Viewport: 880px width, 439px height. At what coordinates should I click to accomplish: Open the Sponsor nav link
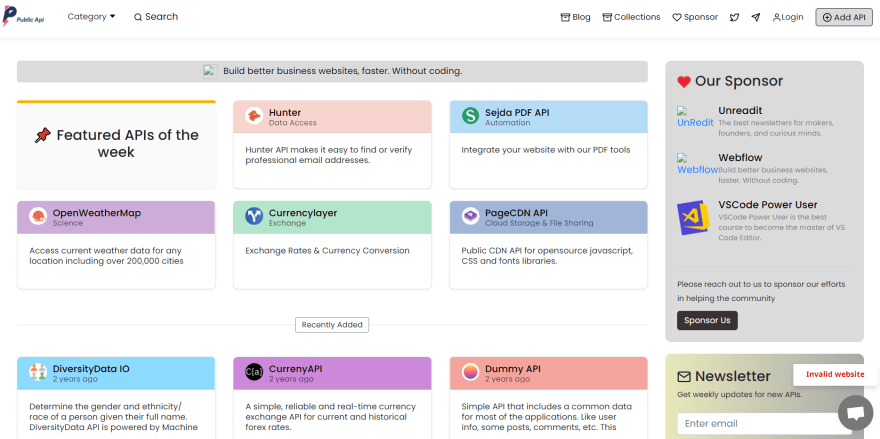point(695,17)
